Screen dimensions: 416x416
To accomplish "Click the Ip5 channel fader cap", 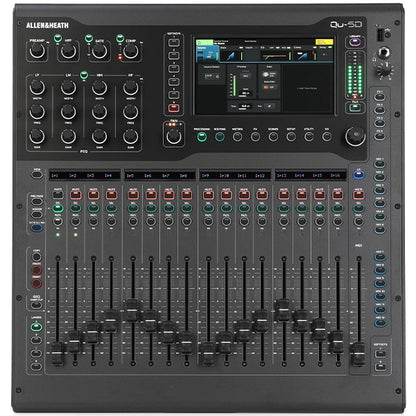I will coord(133,310).
